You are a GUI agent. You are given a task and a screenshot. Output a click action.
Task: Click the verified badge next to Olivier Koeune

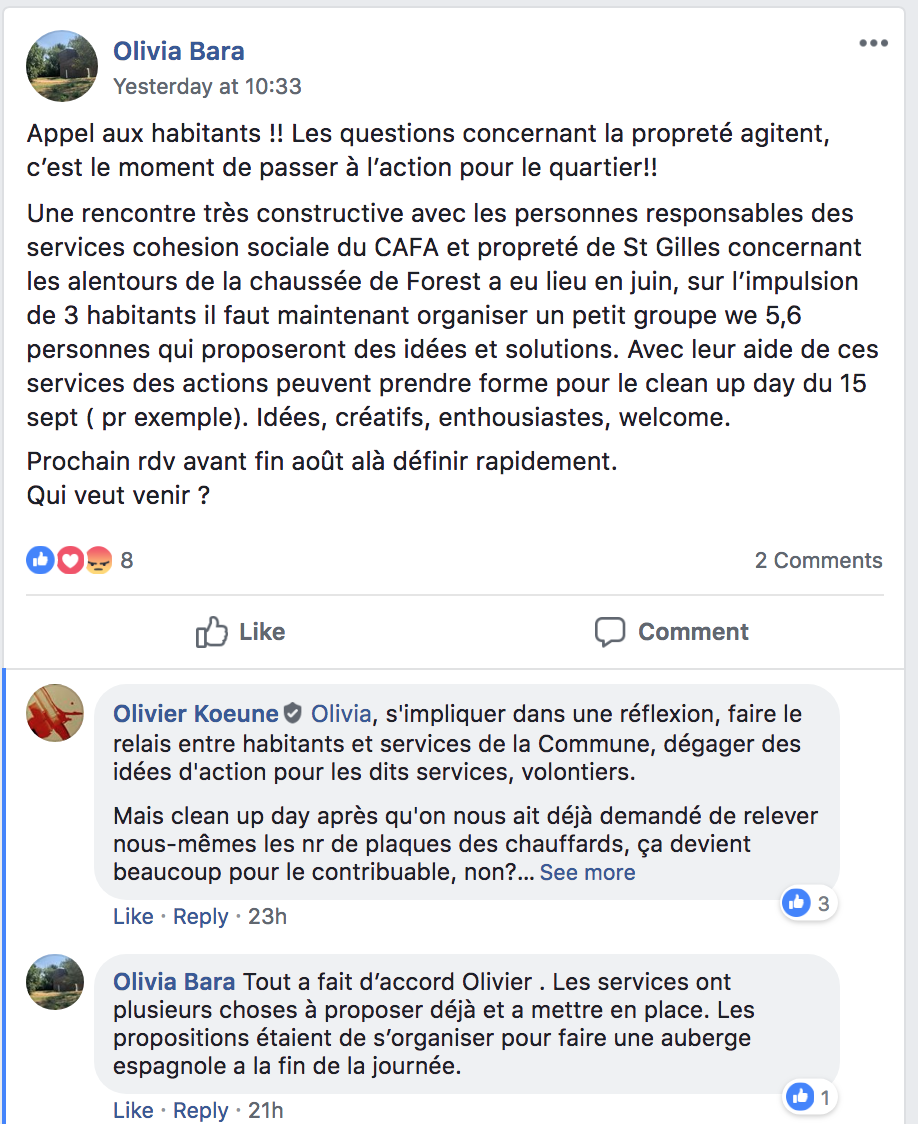click(292, 713)
